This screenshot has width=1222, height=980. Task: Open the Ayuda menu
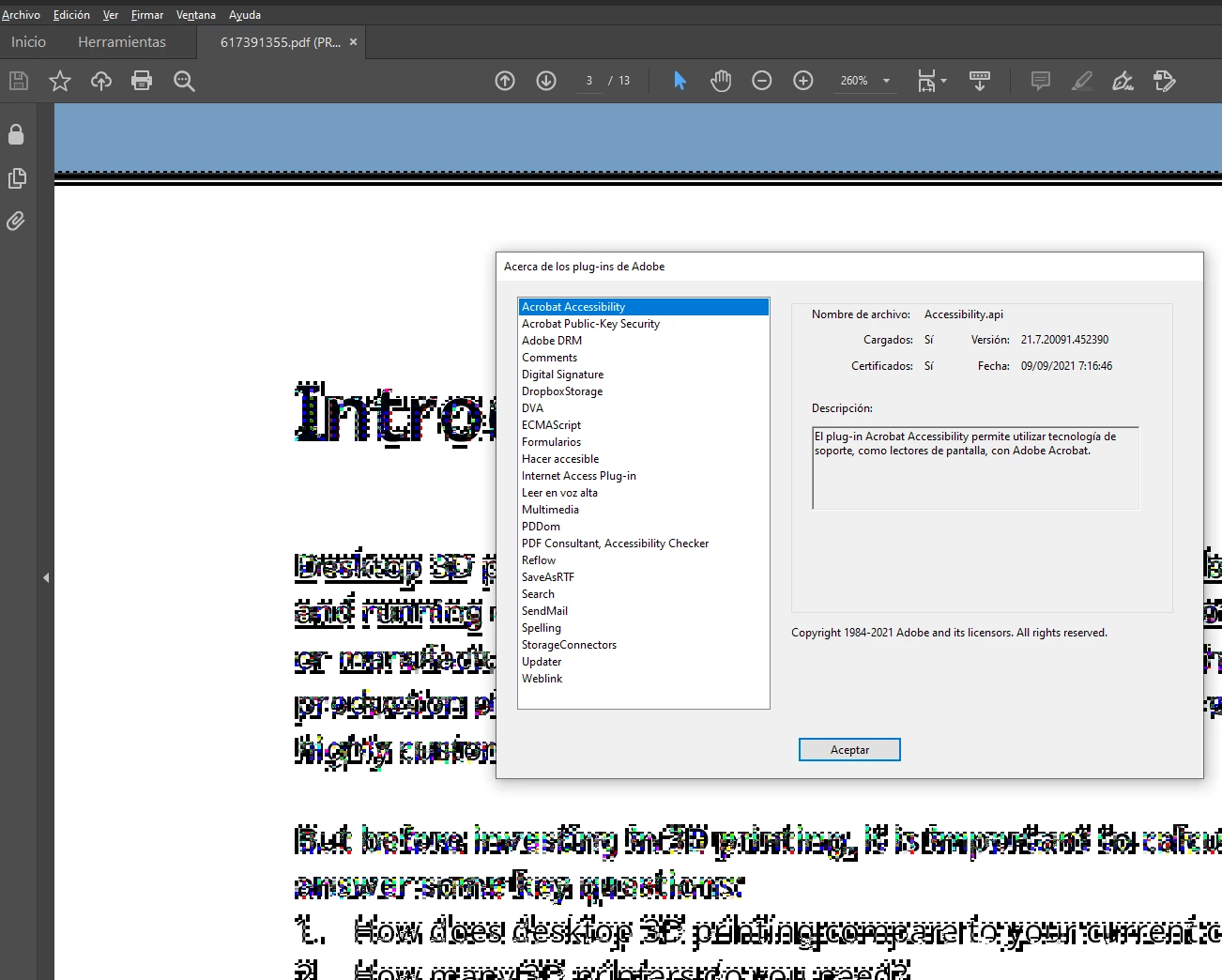pos(245,15)
